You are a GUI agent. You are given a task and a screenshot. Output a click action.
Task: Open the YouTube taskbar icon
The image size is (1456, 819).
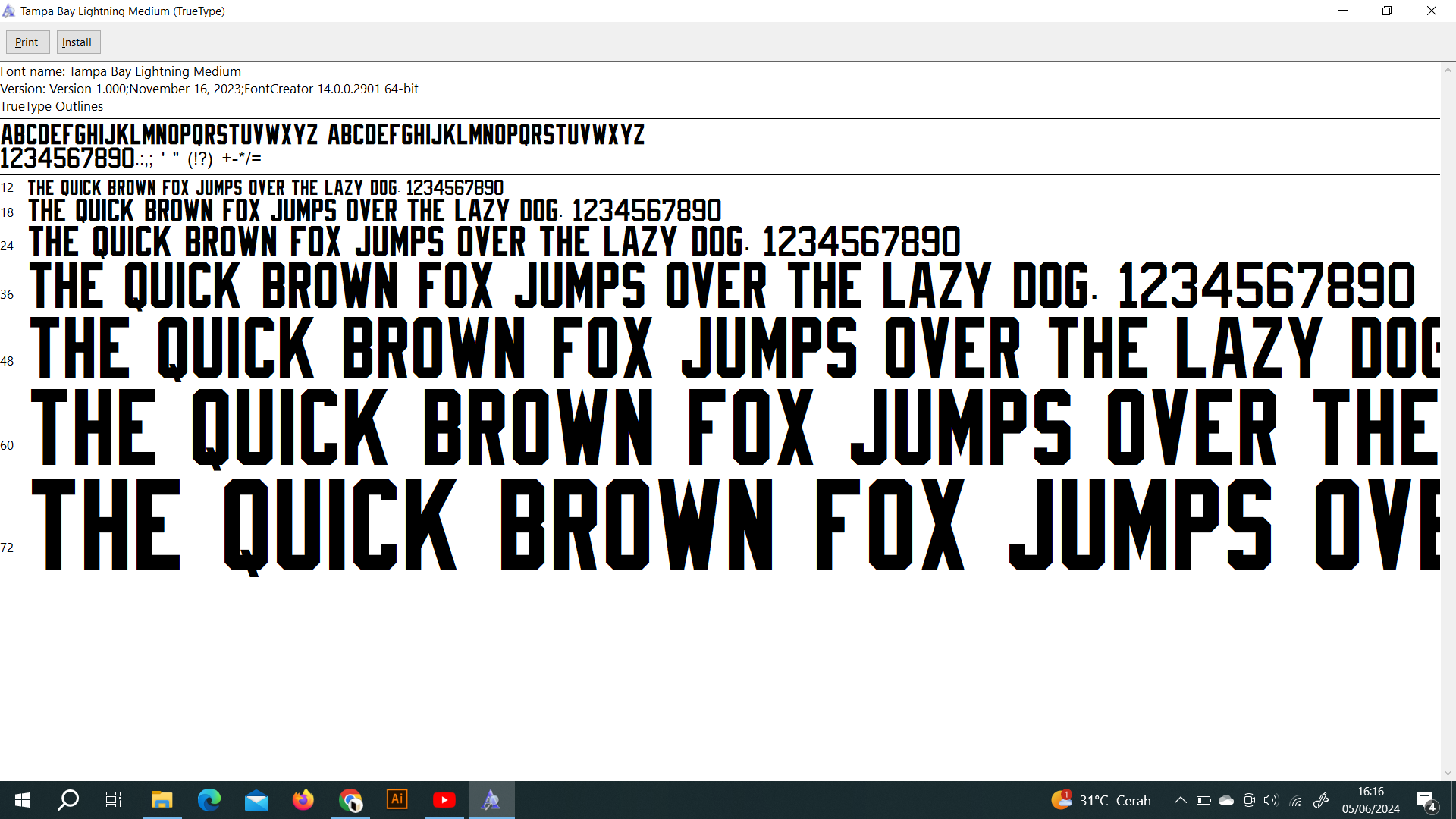coord(444,800)
